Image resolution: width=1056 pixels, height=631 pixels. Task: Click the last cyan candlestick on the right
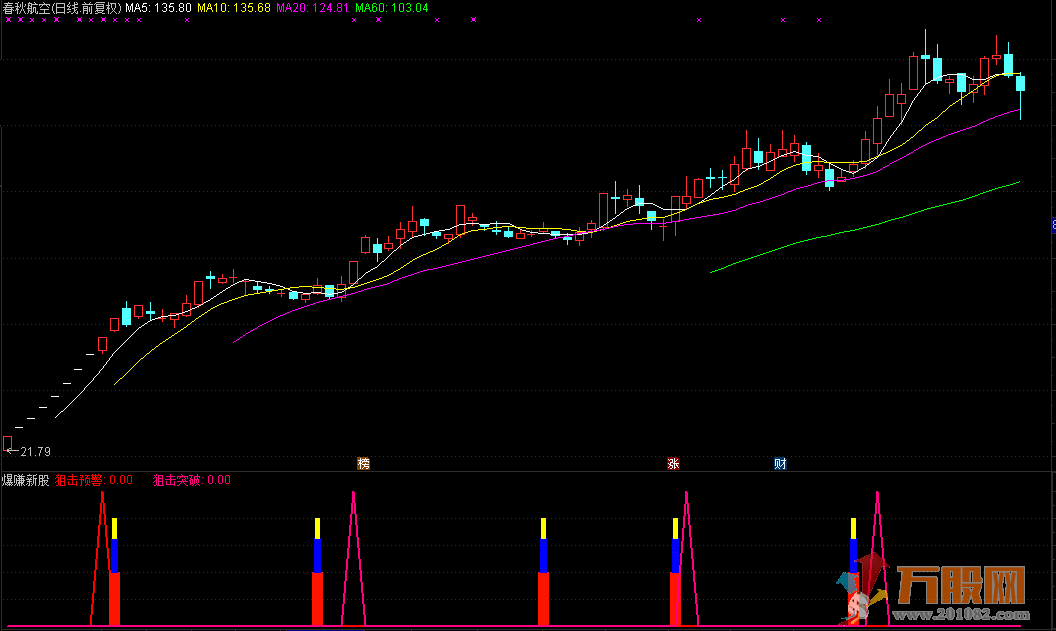point(1021,86)
